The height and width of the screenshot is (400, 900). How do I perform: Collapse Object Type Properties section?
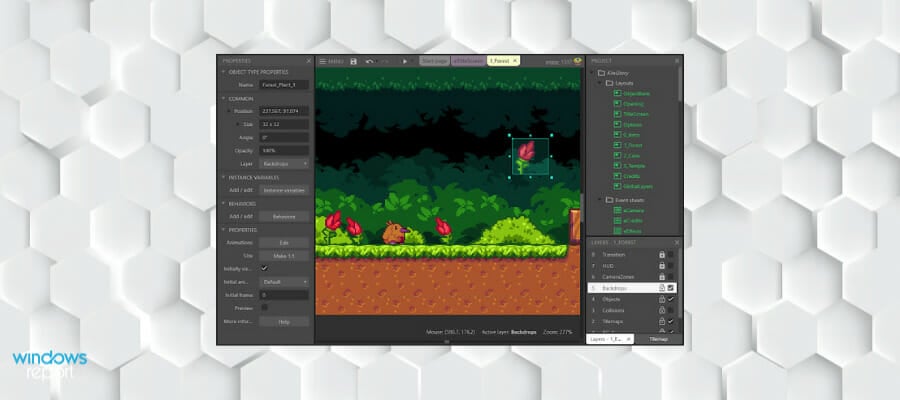point(223,72)
